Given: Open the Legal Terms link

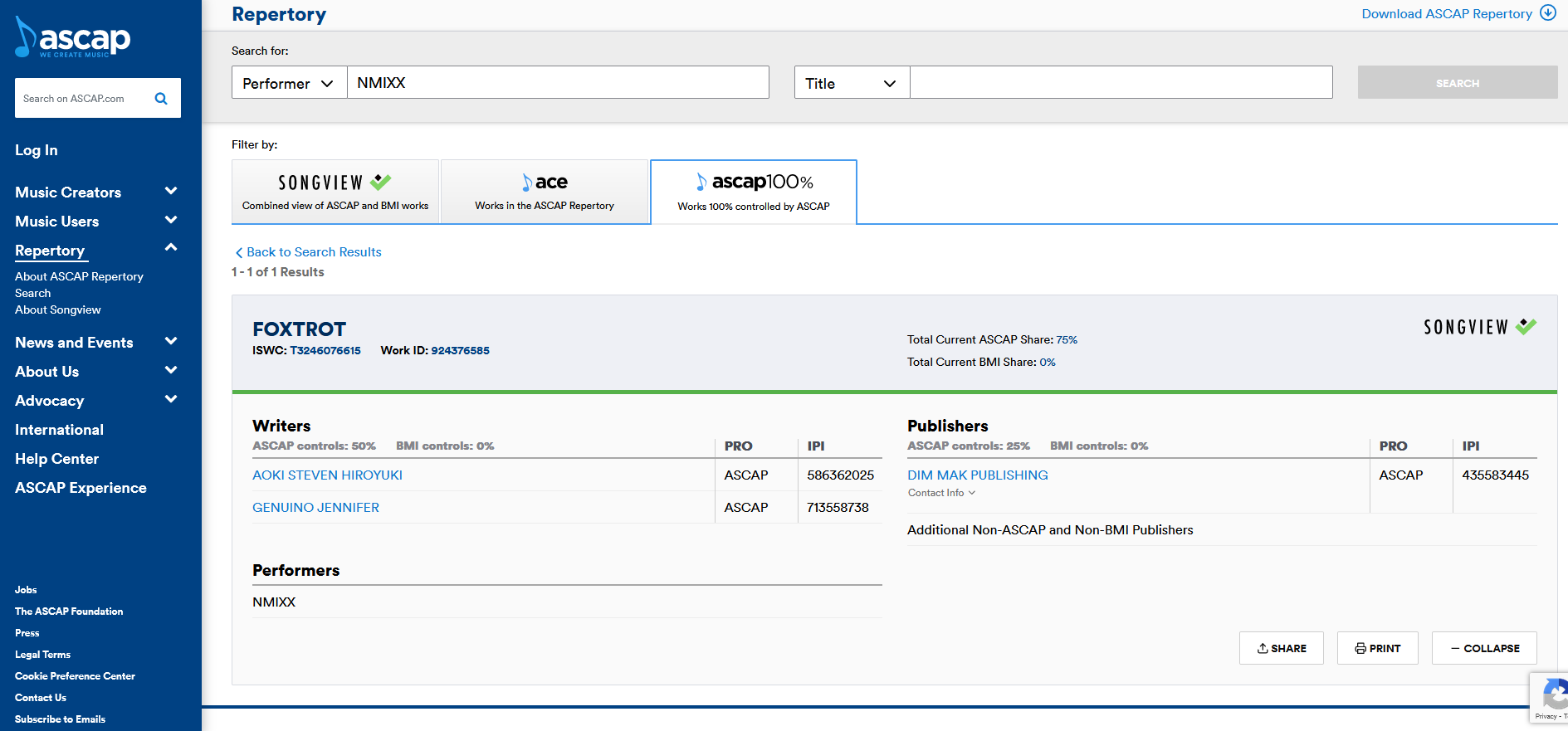Looking at the screenshot, I should pos(42,655).
